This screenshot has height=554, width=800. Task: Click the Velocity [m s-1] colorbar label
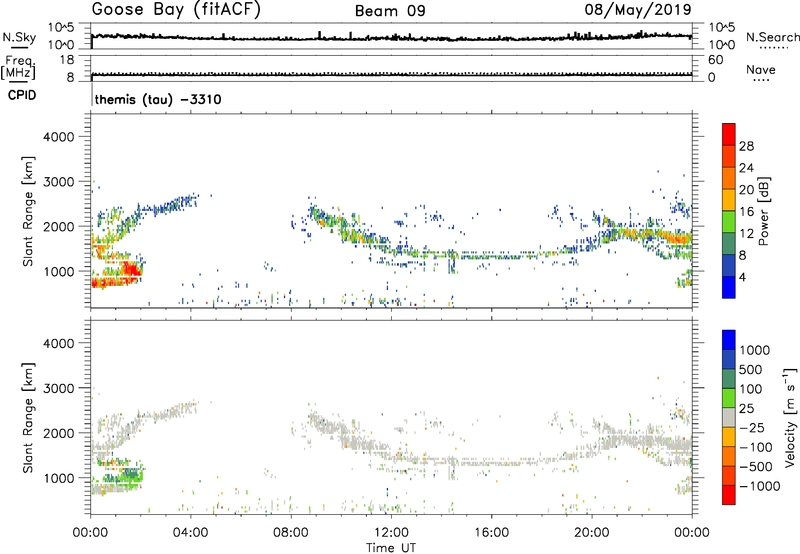click(x=790, y=417)
